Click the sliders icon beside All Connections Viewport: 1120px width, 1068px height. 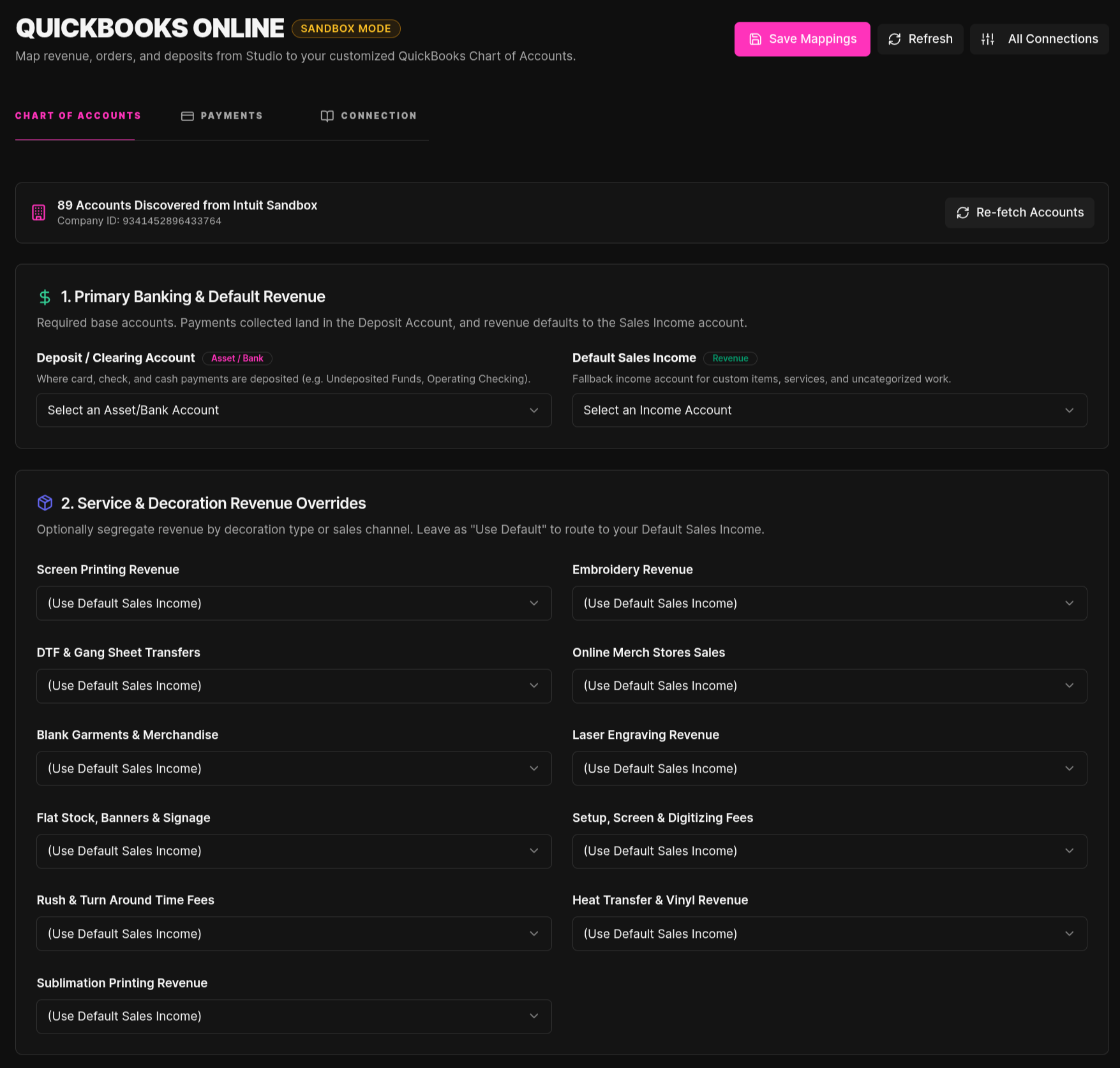(987, 39)
